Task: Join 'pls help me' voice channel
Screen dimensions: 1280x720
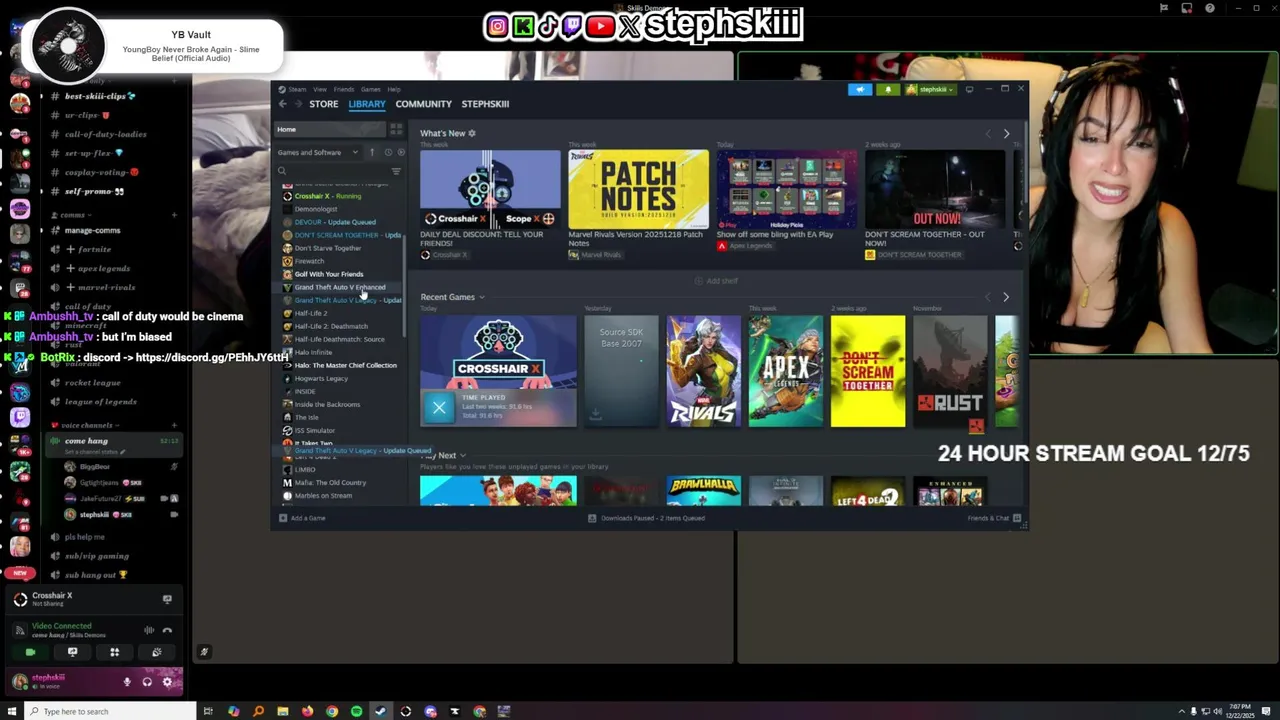Action: (x=84, y=537)
